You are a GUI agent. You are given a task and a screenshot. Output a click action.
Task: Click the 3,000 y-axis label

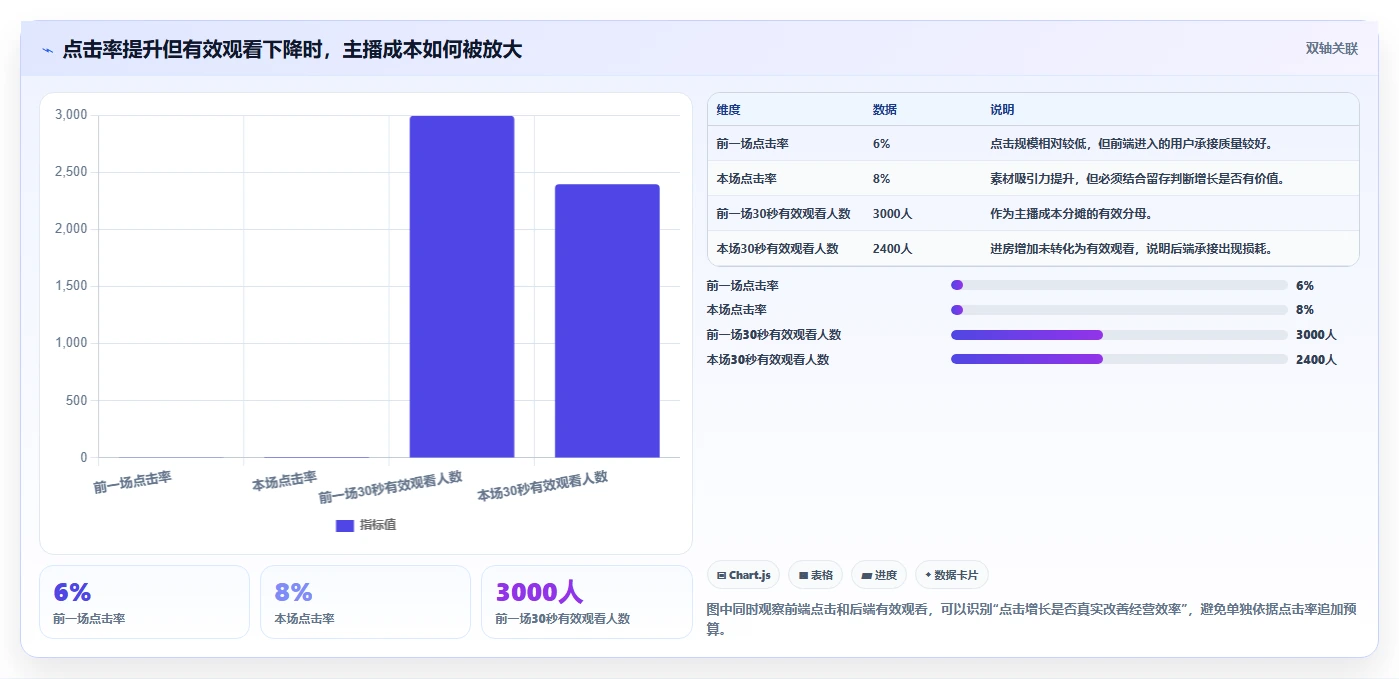click(71, 115)
